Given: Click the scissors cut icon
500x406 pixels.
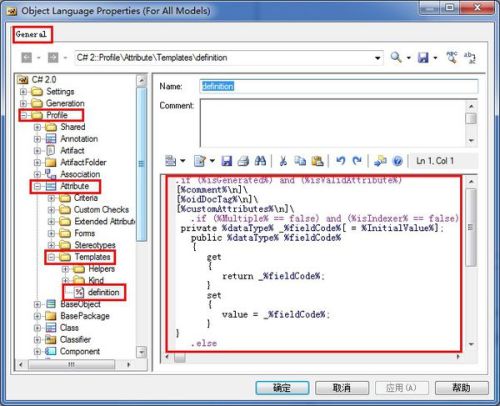Looking at the screenshot, I should (283, 161).
